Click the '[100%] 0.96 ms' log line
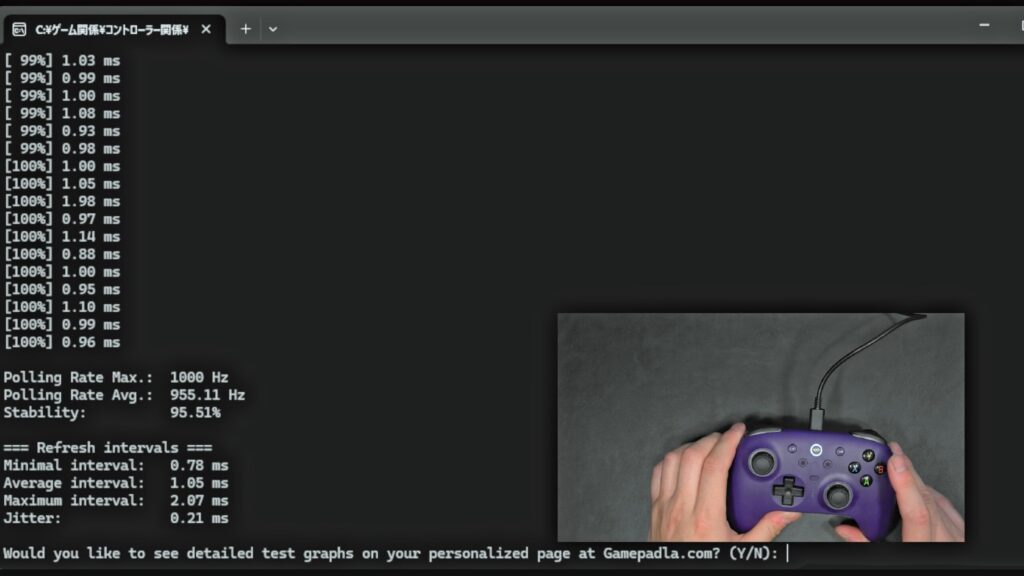Screen dimensions: 1024x576 (62, 342)
